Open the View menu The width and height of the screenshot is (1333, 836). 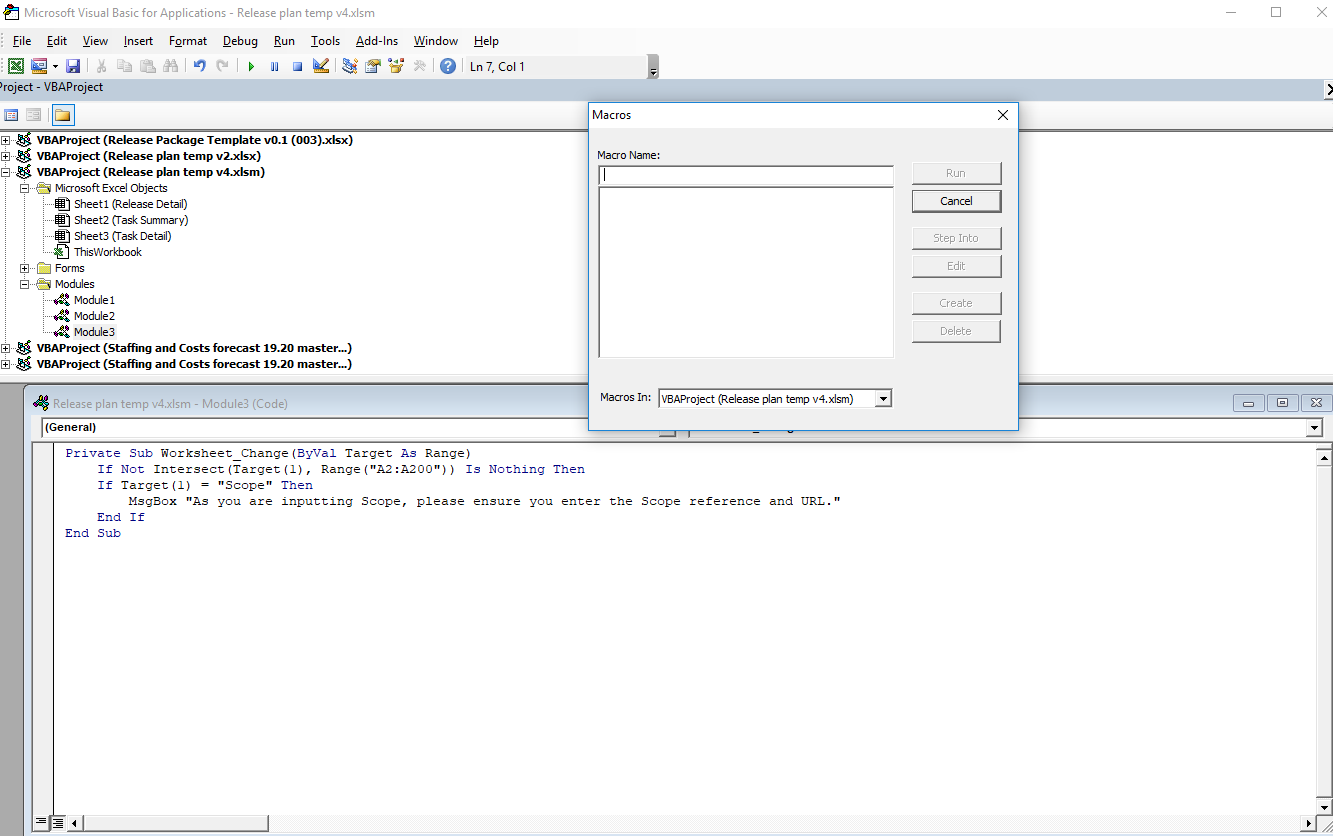(95, 41)
